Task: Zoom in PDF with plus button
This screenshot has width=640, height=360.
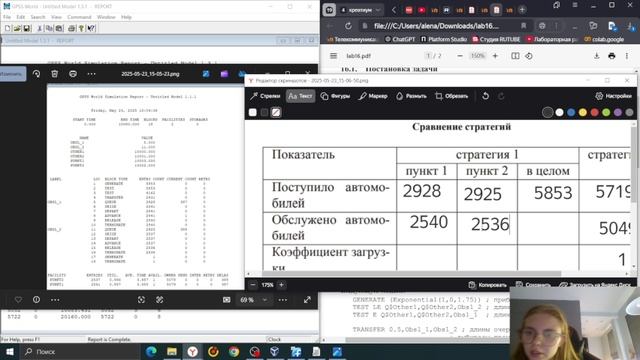Action: [495, 56]
